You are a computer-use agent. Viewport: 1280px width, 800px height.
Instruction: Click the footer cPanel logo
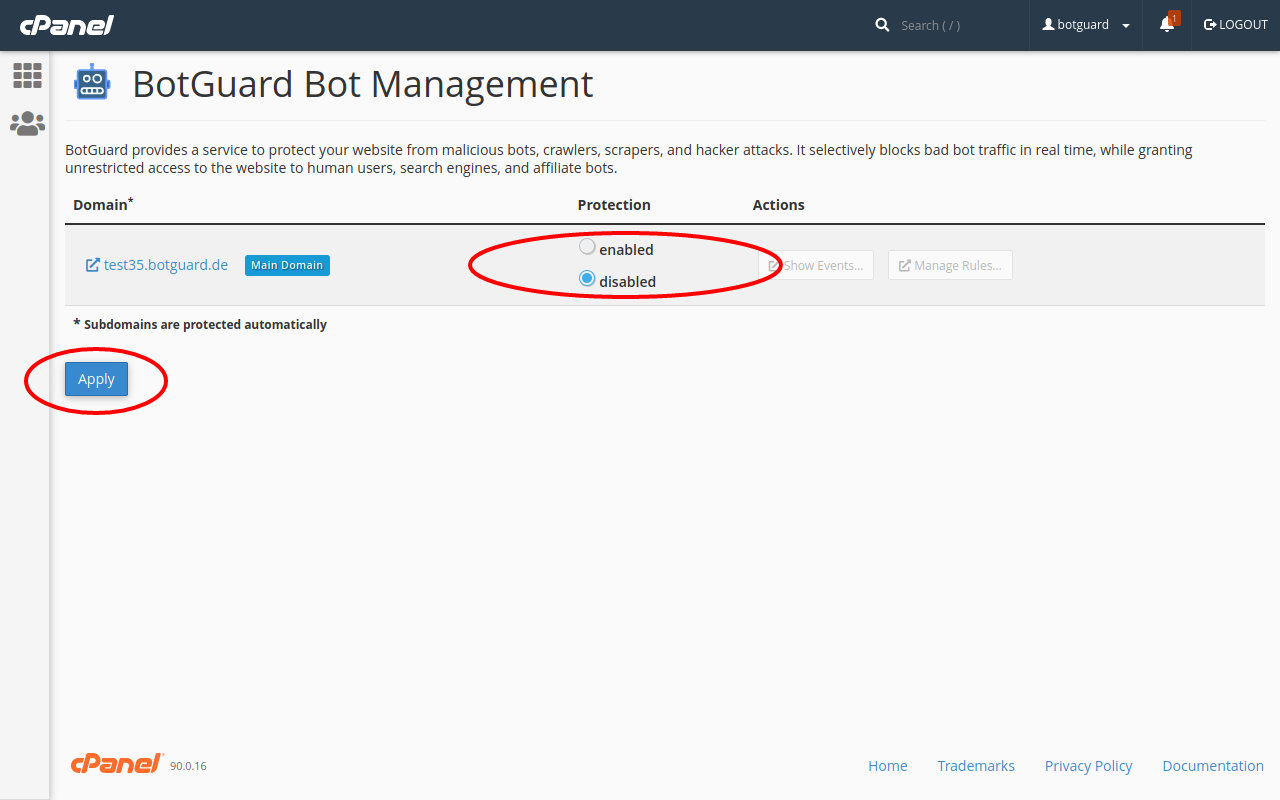[x=116, y=764]
